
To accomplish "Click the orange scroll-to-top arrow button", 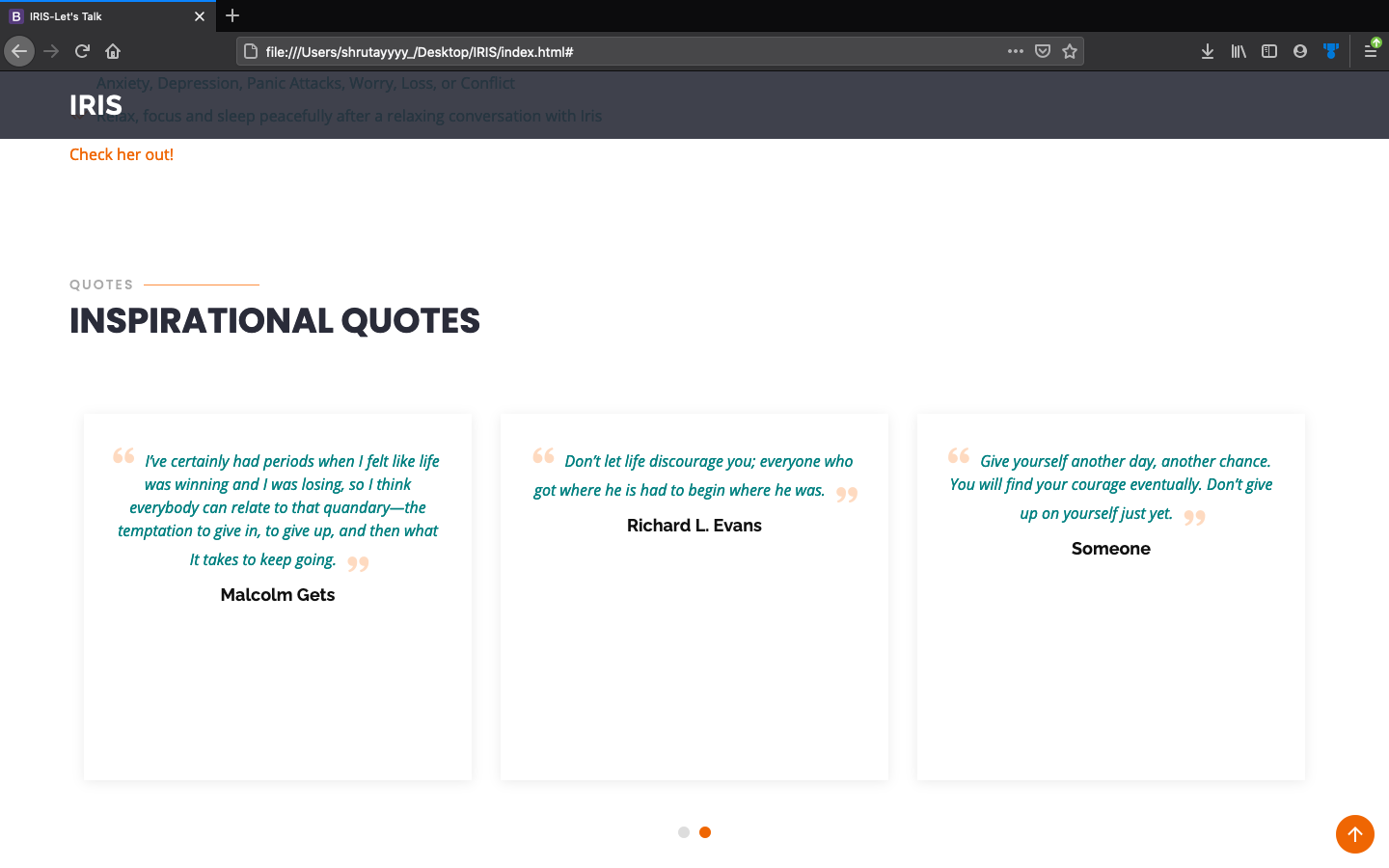I will [1355, 834].
